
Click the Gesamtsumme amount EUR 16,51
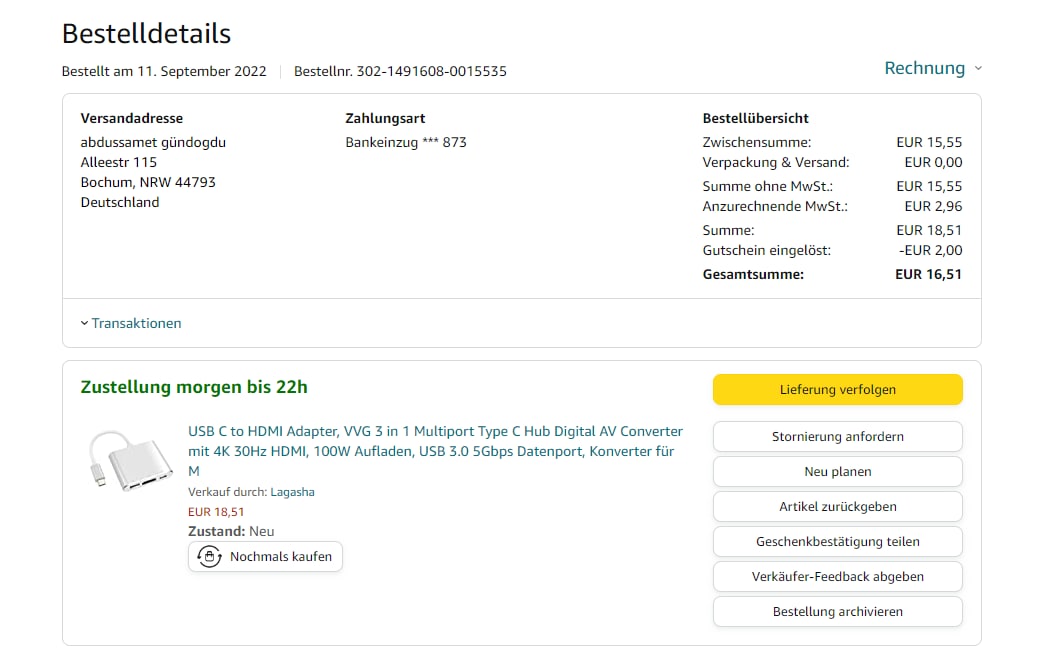click(928, 274)
